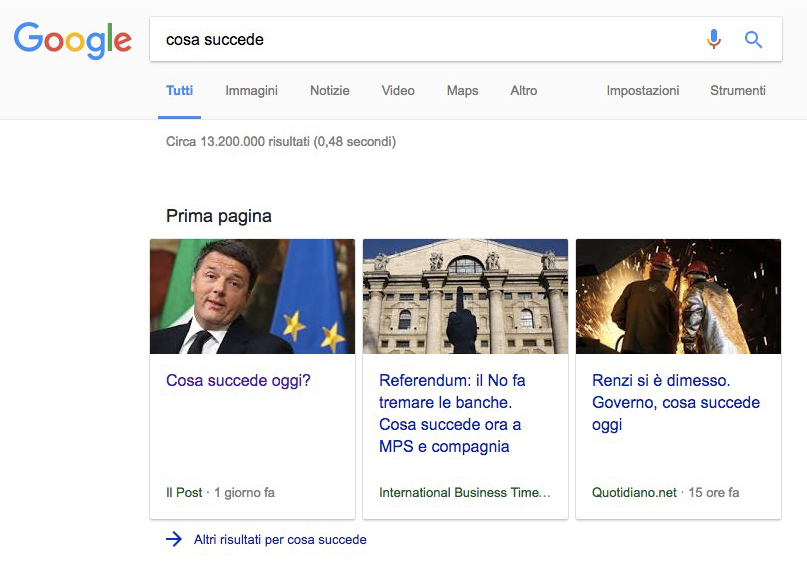Click the Google logo
Image resolution: width=807 pixels, height=569 pixels.
click(x=72, y=40)
